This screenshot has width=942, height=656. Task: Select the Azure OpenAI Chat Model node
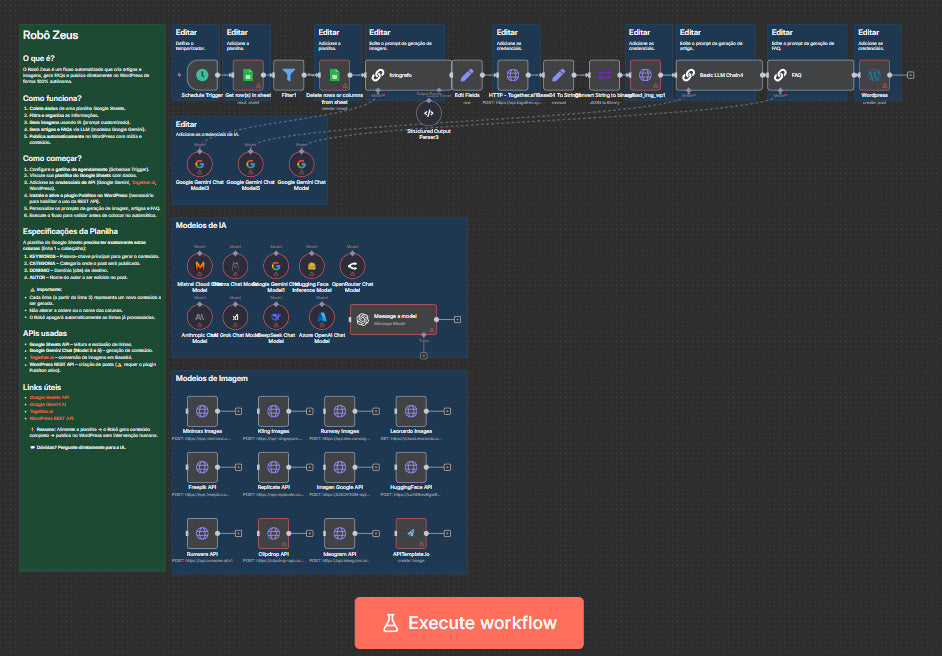click(x=321, y=316)
